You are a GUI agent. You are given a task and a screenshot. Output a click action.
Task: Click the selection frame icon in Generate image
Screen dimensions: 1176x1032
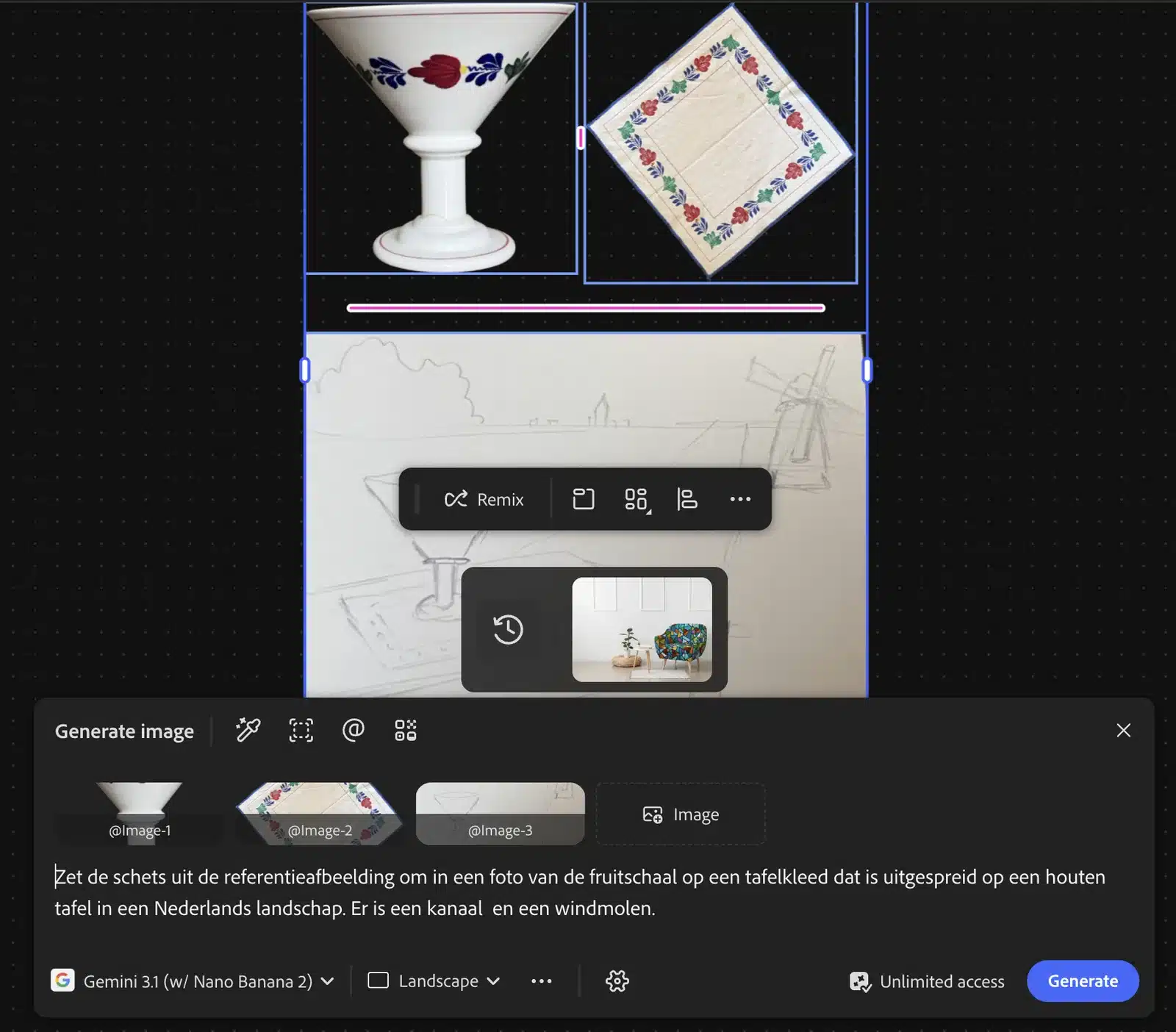click(301, 730)
